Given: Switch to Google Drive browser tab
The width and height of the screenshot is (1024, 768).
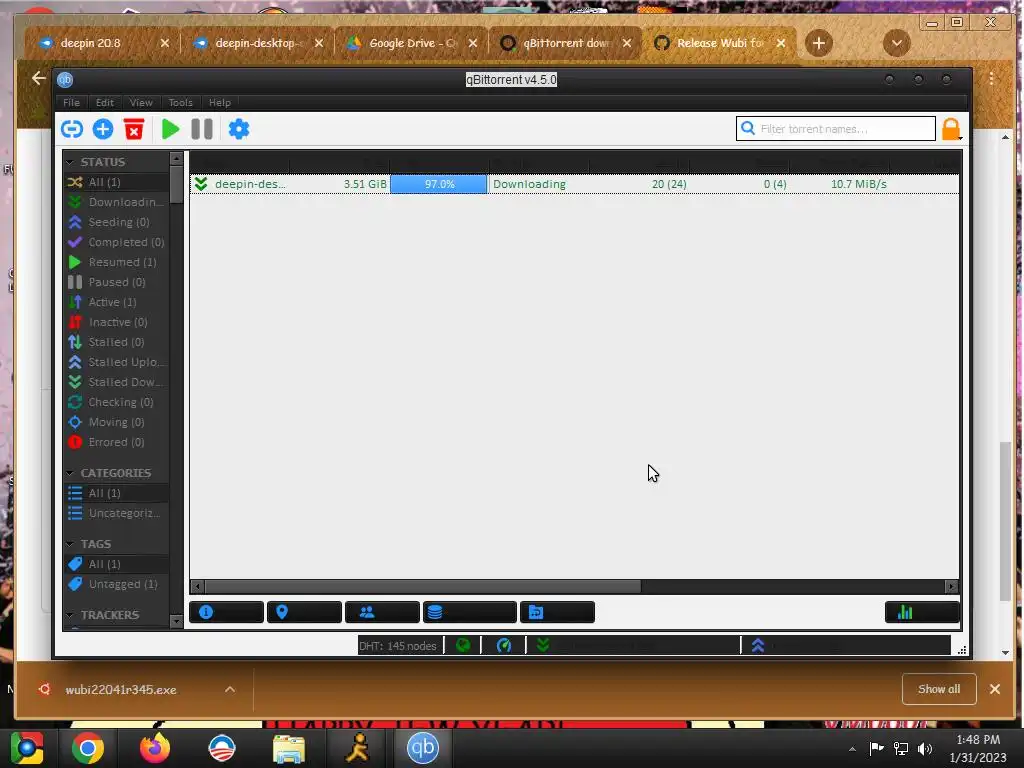Looking at the screenshot, I should [x=411, y=43].
